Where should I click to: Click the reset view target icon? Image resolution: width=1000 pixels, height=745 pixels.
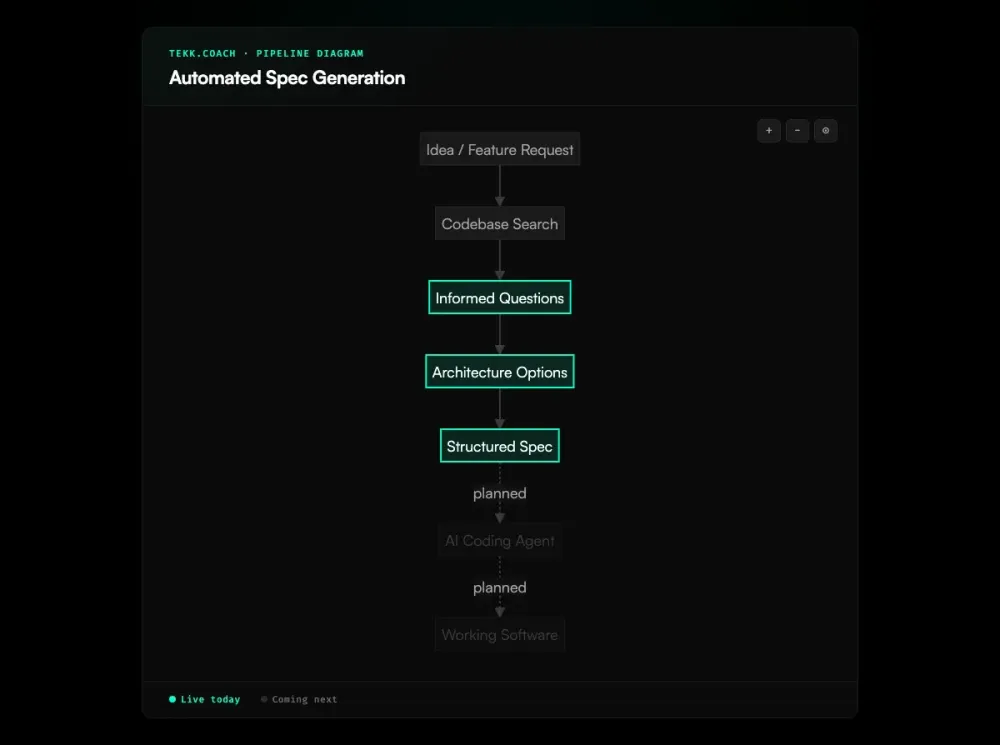click(x=825, y=130)
